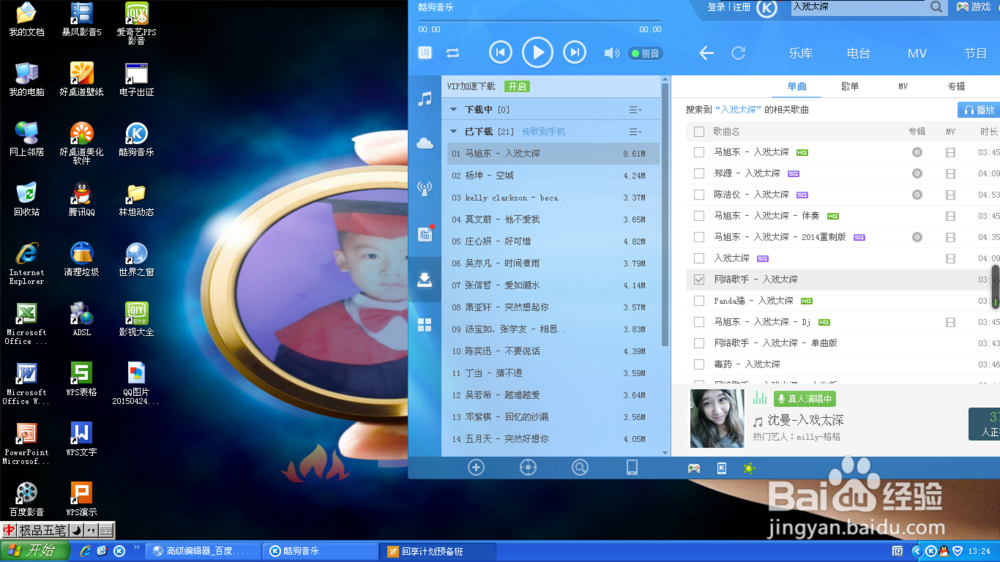This screenshot has width=1000, height=562.
Task: Collapse the 下载中 list section
Action: 453,110
